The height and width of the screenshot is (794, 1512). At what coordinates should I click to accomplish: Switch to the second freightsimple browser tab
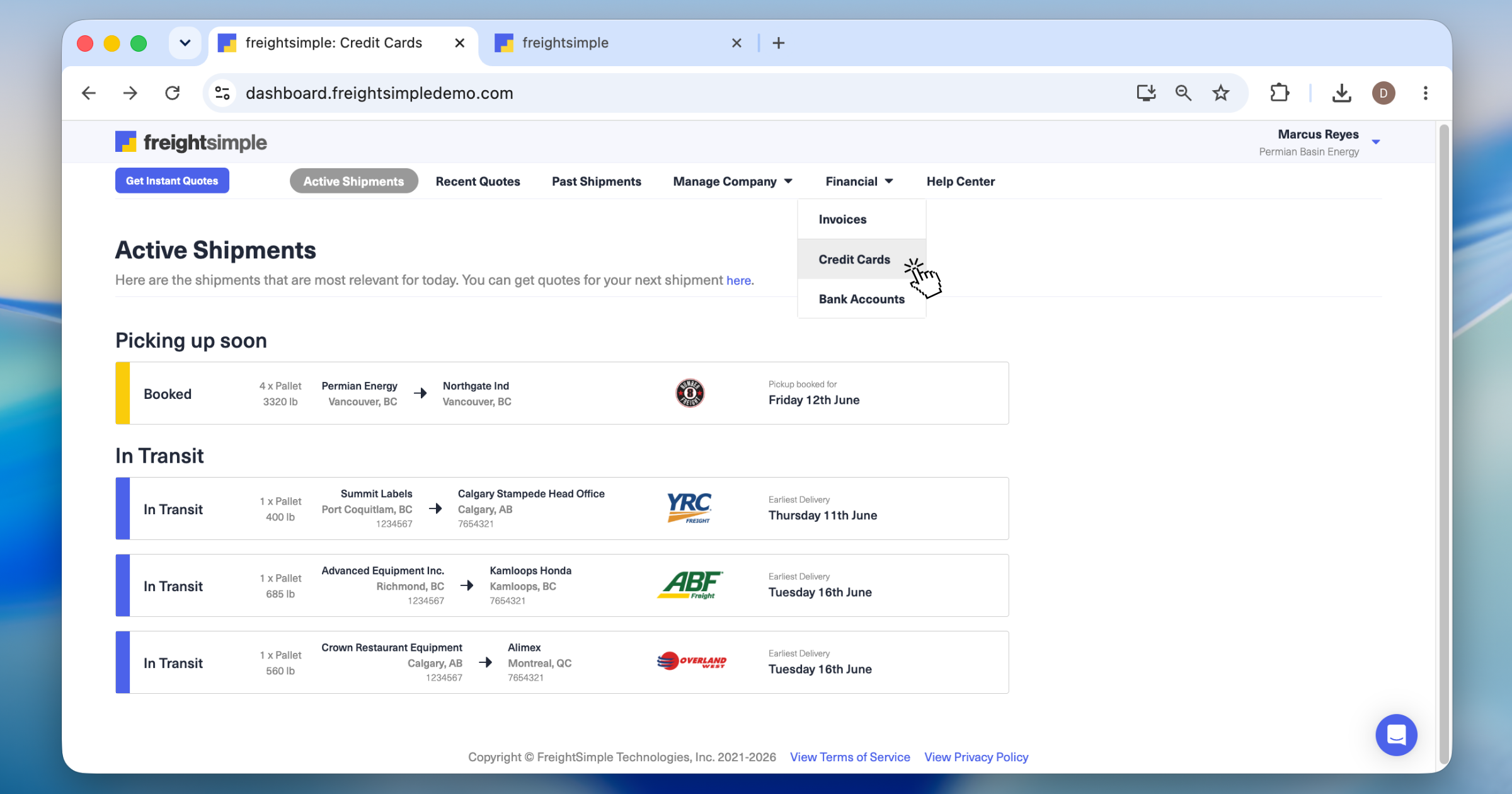point(617,43)
